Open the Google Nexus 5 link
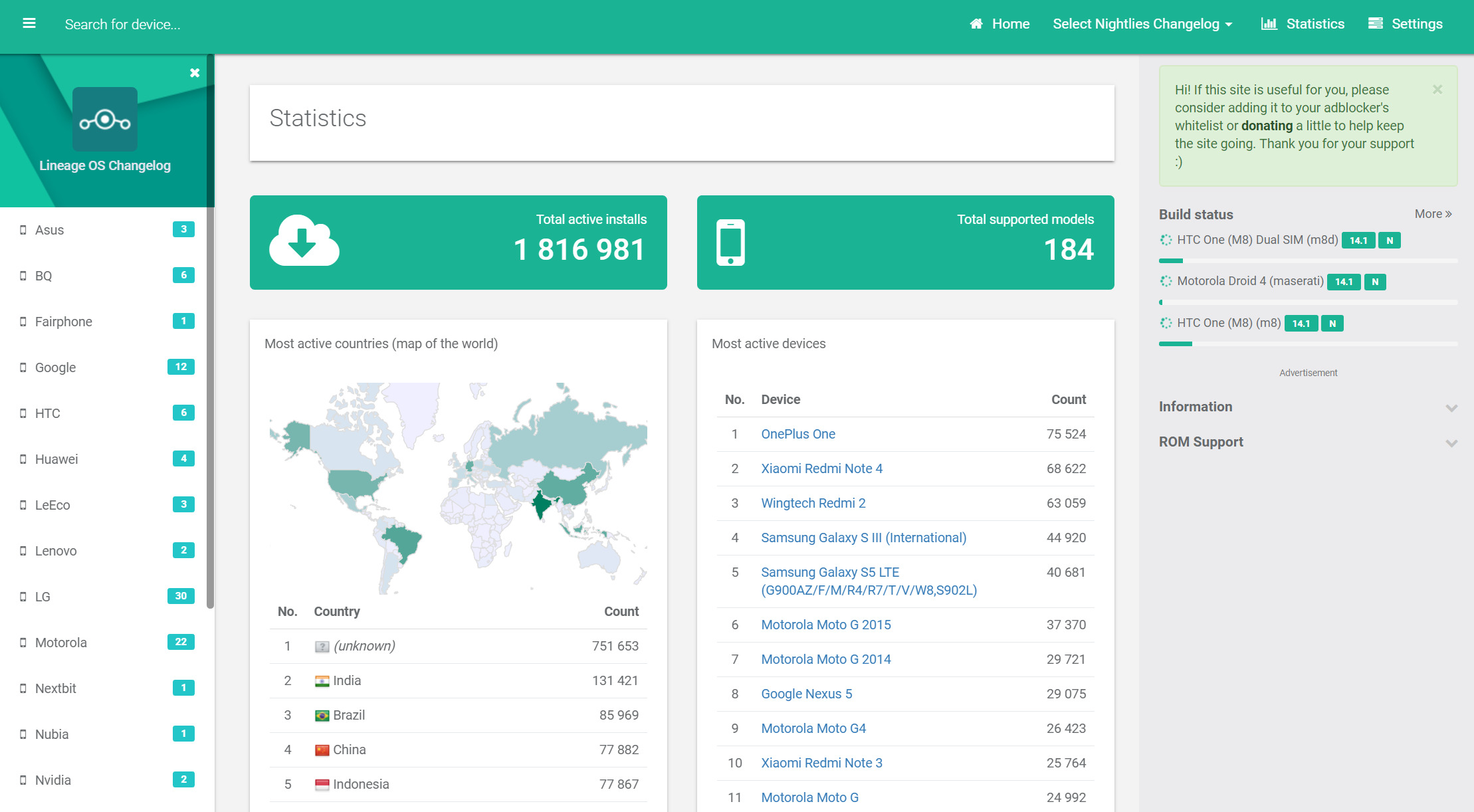 (x=806, y=694)
